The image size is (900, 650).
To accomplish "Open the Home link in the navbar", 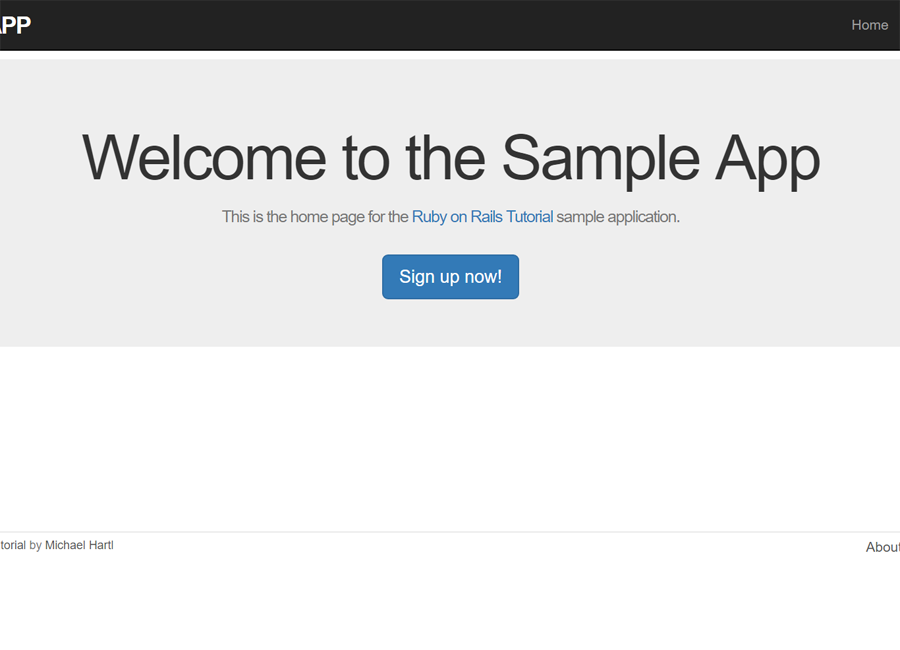I will 869,25.
